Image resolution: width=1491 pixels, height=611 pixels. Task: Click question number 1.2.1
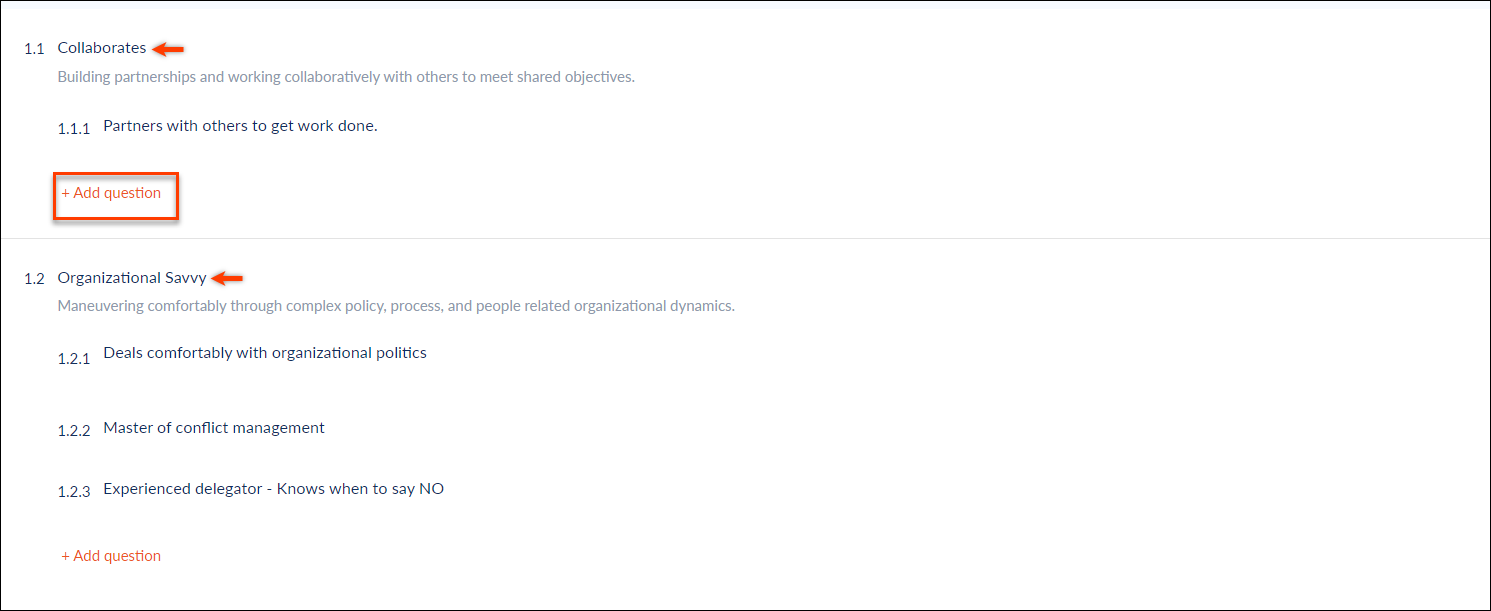click(x=74, y=359)
